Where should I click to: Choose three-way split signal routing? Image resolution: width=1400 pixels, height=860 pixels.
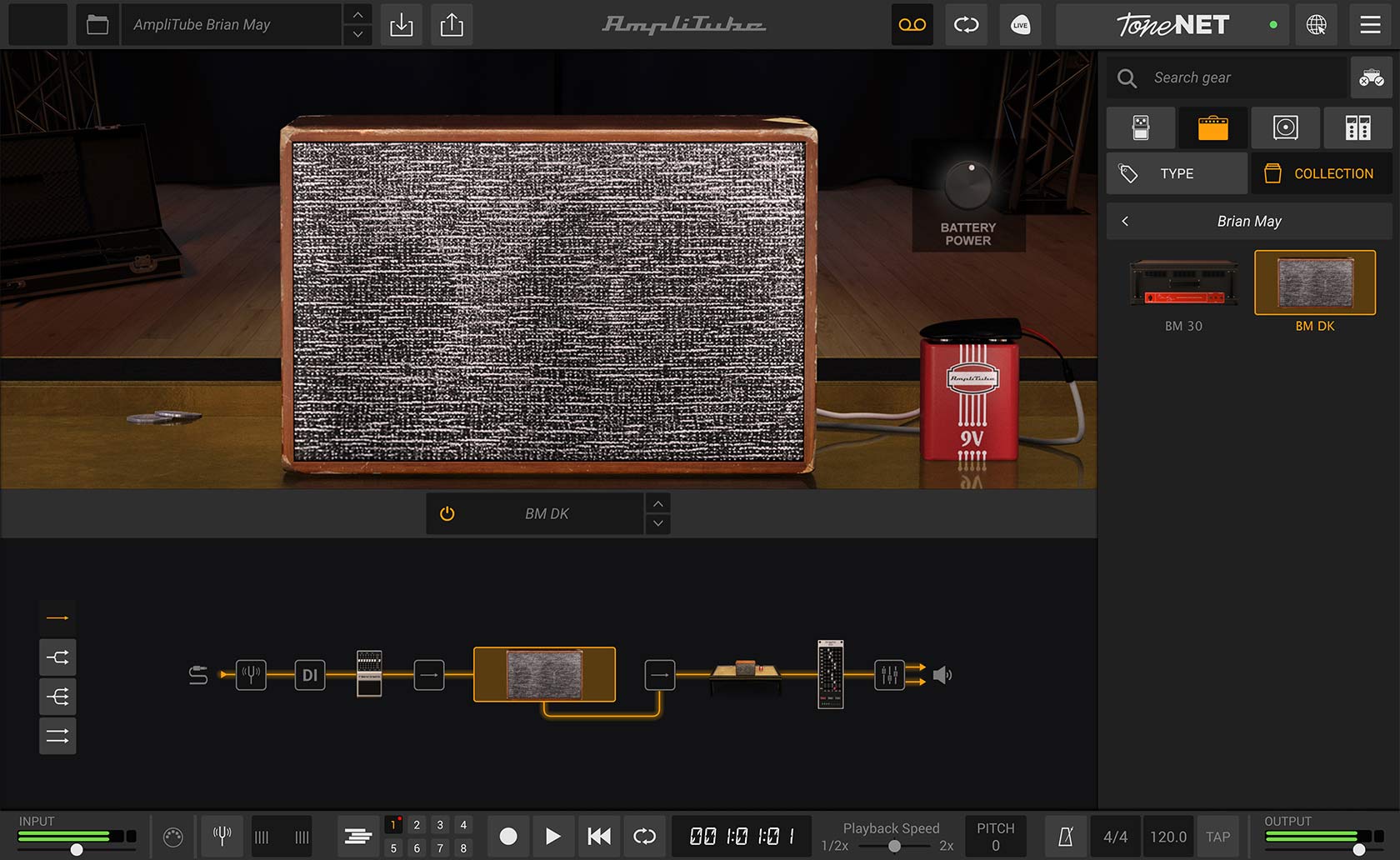pos(57,697)
